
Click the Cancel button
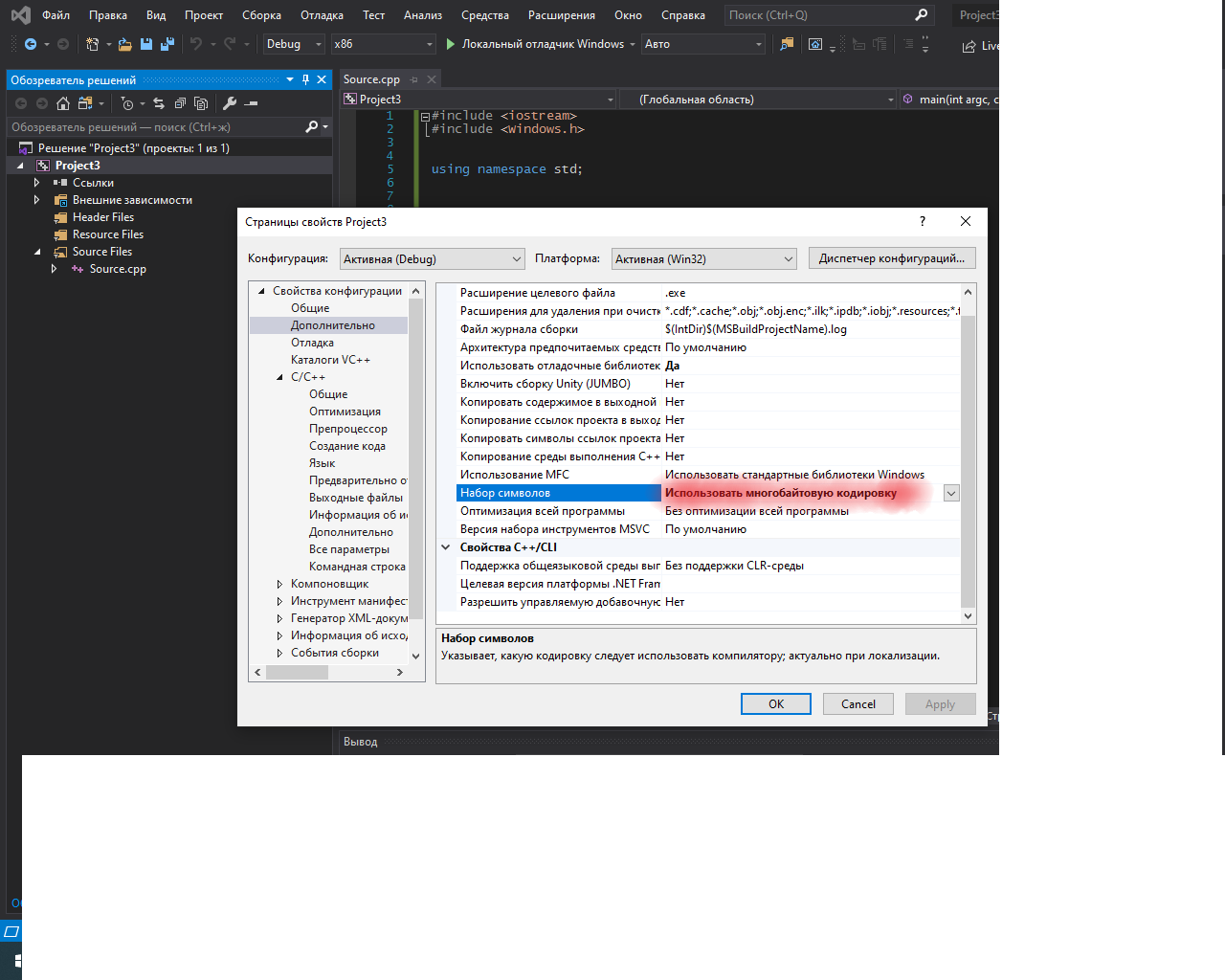pyautogui.click(x=858, y=704)
